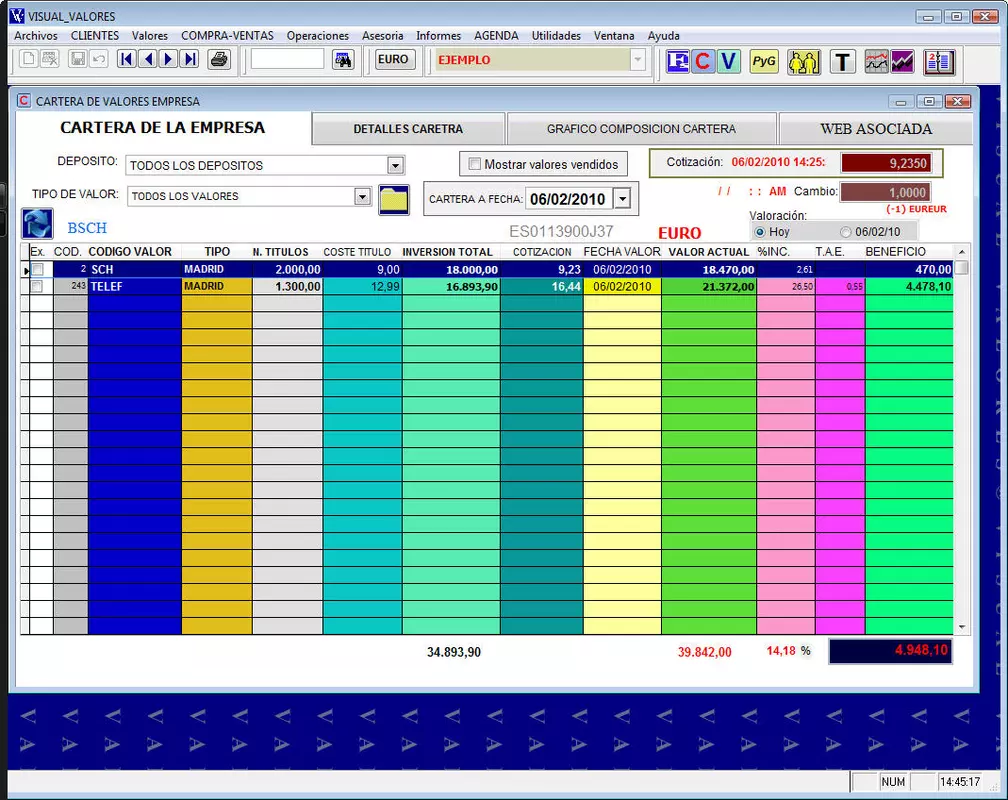1008x800 pixels.
Task: Expand the DEPOSITO dropdown arrow
Action: 395,165
